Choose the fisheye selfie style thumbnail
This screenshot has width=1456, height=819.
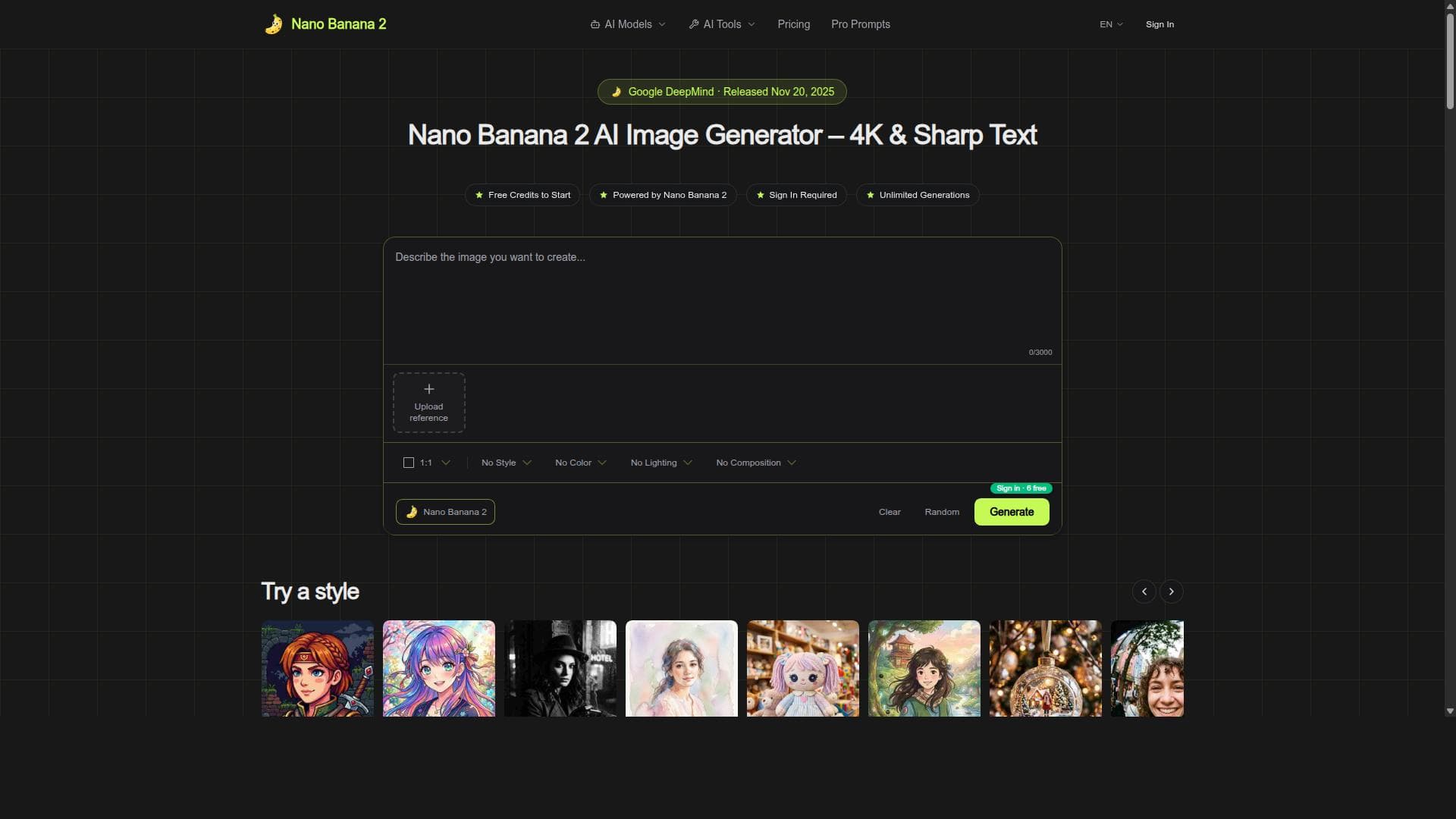coord(1147,668)
